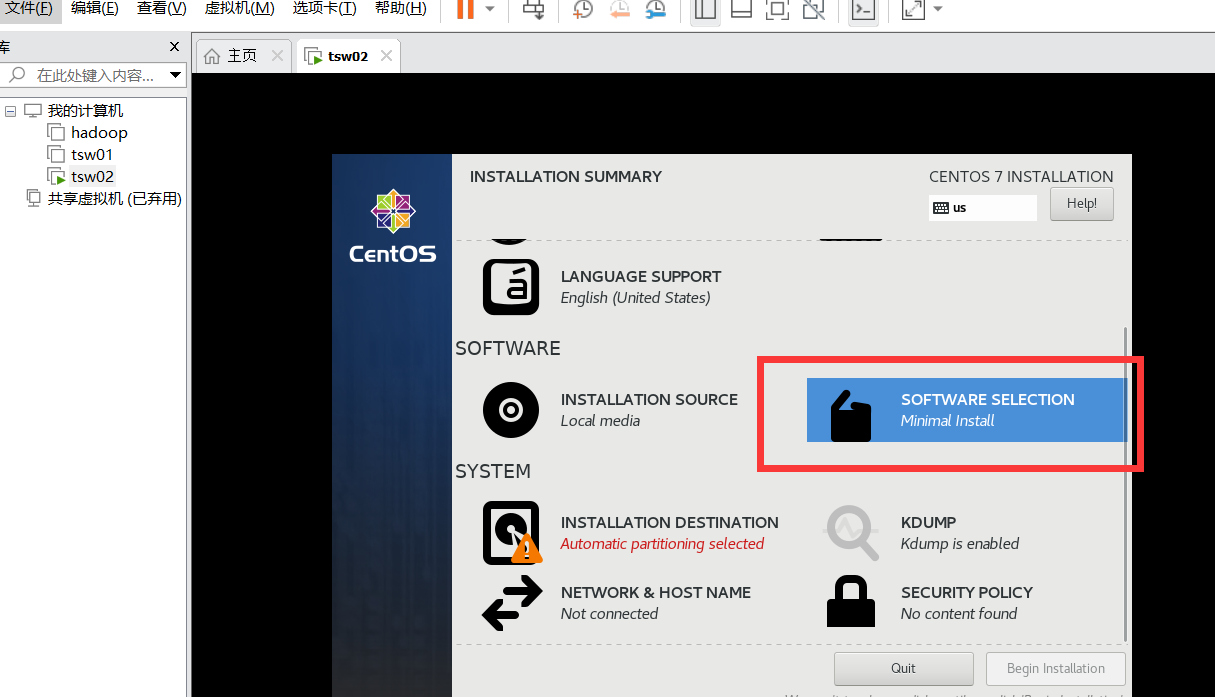Open the snapshot manager
The image size is (1215, 697).
655,9
